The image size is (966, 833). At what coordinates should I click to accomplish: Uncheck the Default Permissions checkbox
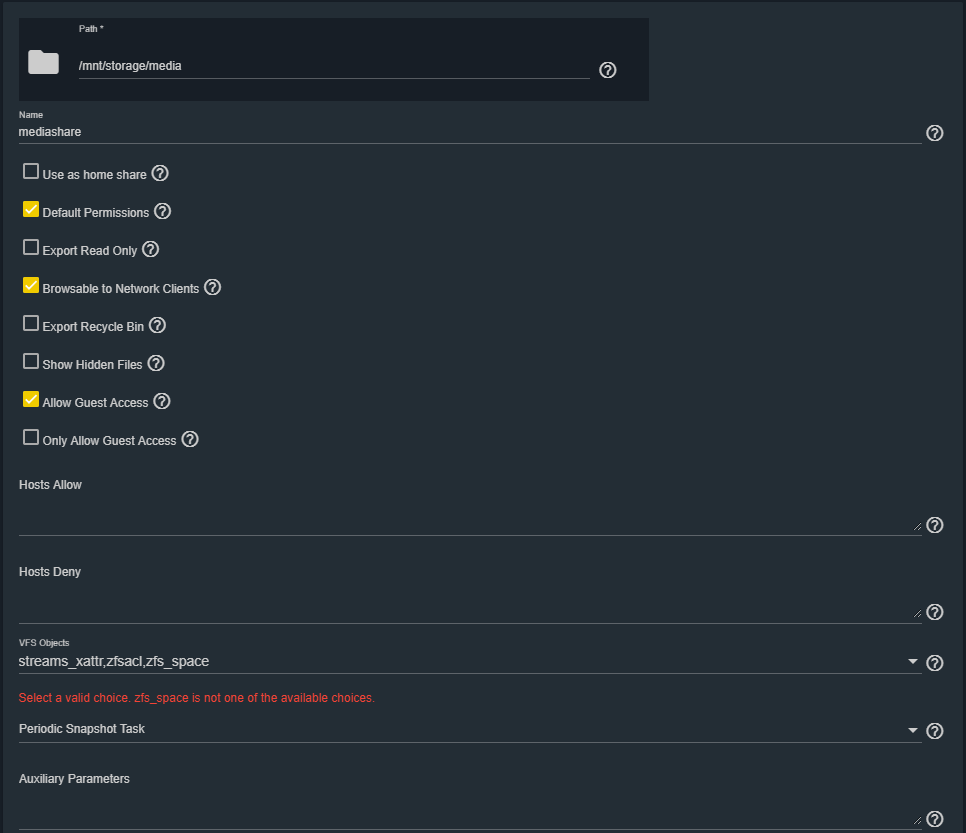[31, 209]
